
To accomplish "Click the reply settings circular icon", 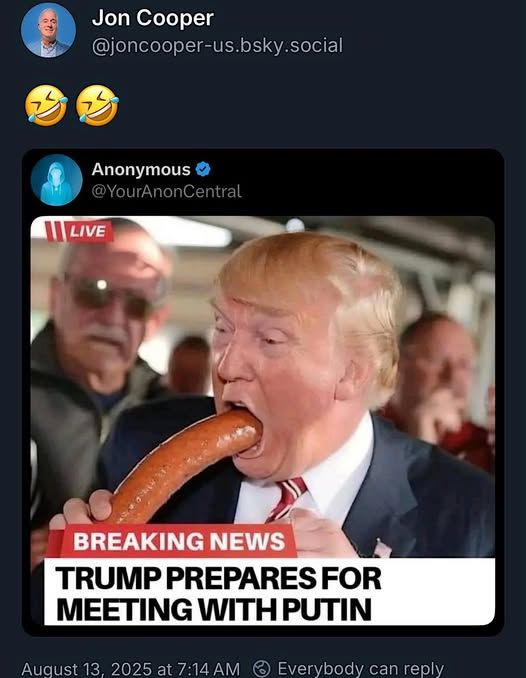I will 261,668.
